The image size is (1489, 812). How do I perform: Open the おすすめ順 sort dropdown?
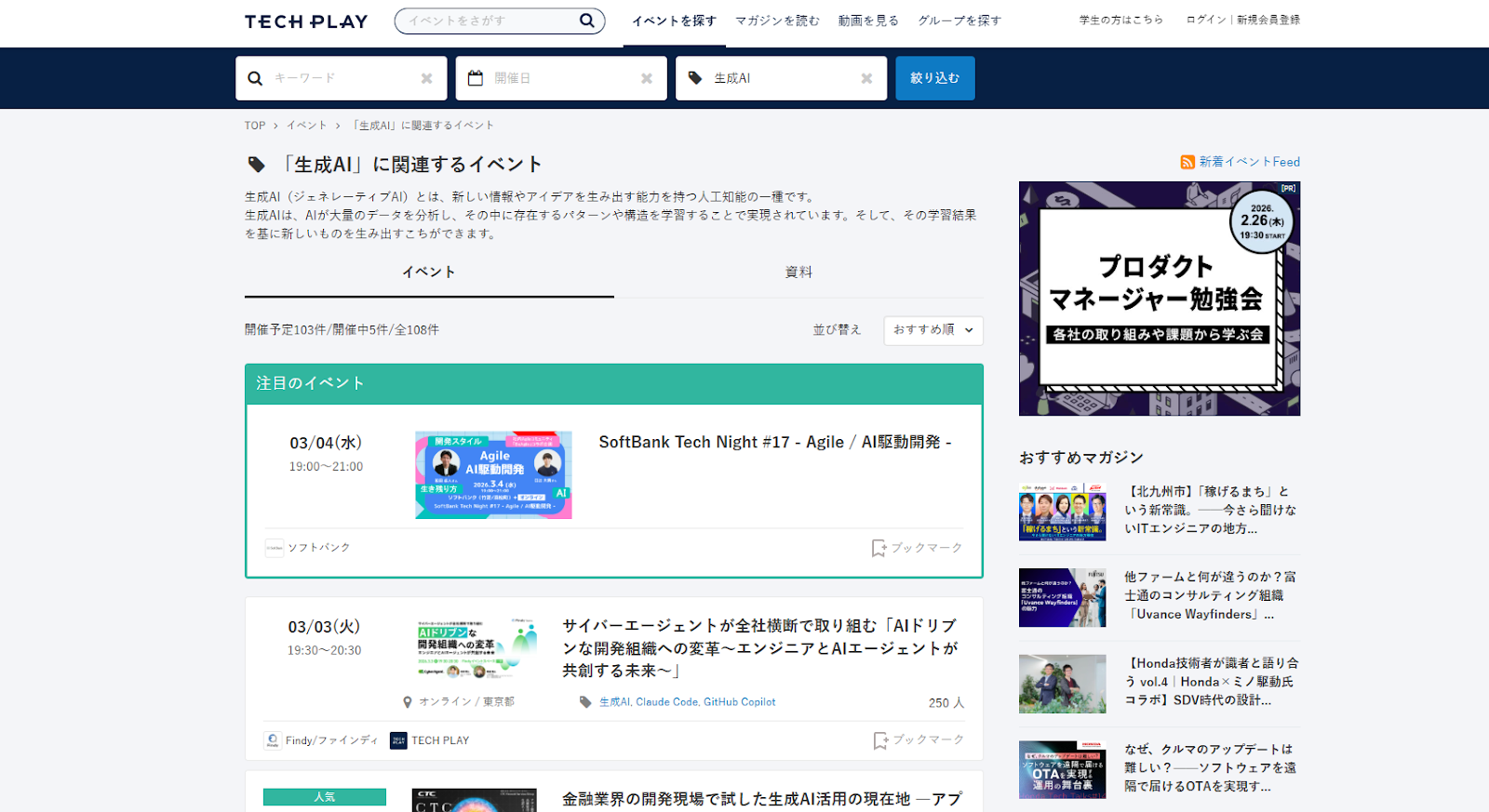[932, 330]
